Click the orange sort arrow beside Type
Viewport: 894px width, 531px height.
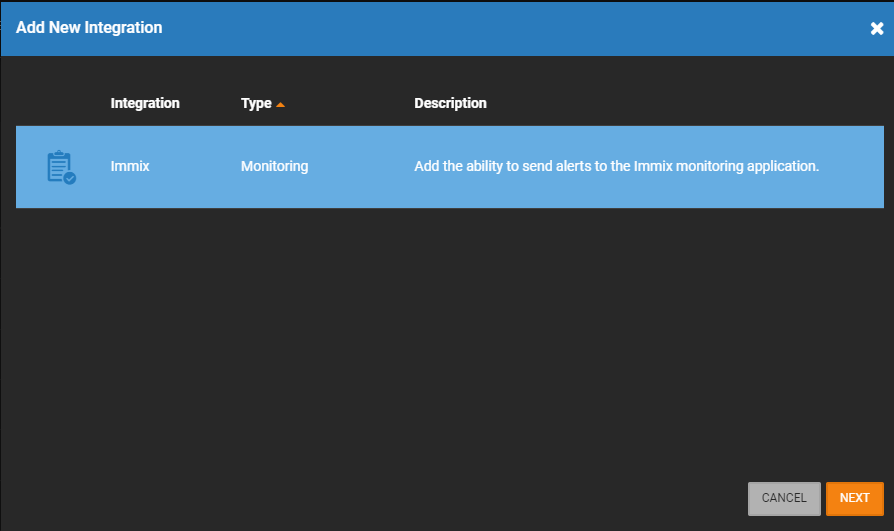(280, 104)
